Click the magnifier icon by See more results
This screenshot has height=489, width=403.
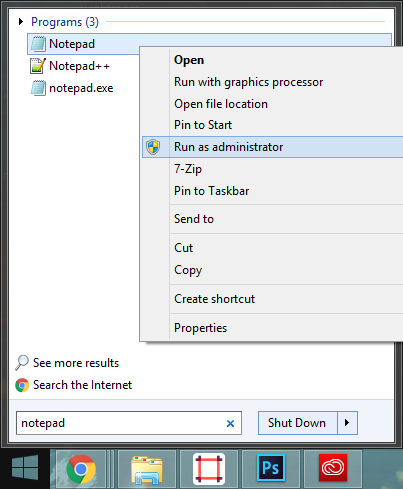22,363
